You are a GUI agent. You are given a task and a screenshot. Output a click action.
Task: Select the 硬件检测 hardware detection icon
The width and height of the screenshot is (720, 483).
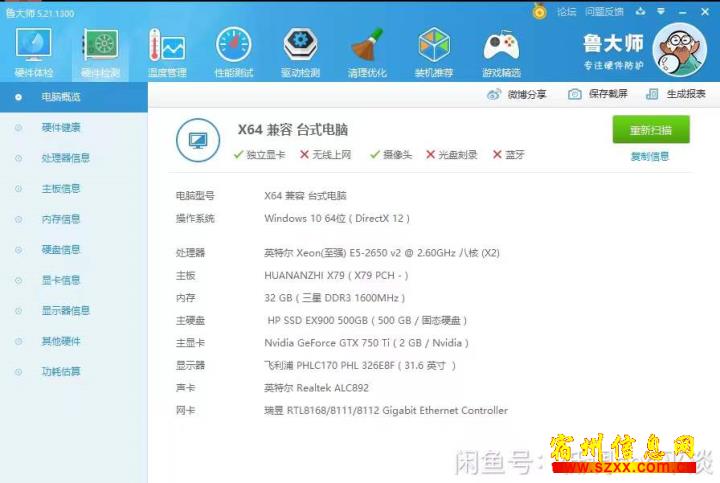(x=101, y=52)
